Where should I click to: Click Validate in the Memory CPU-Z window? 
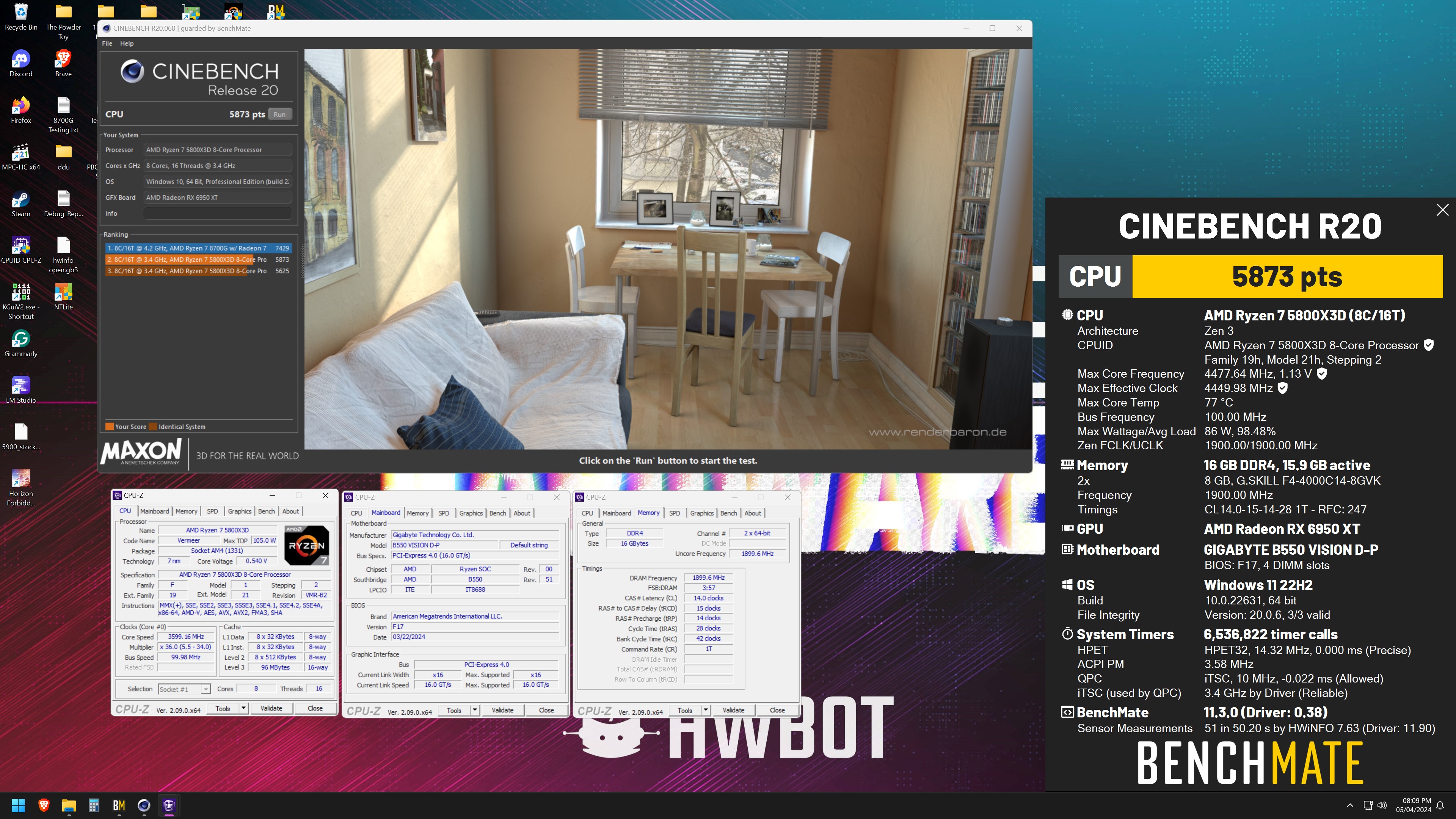tap(733, 710)
